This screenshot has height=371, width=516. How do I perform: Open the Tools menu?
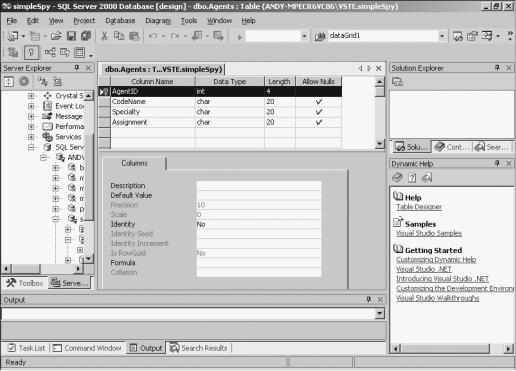[189, 21]
